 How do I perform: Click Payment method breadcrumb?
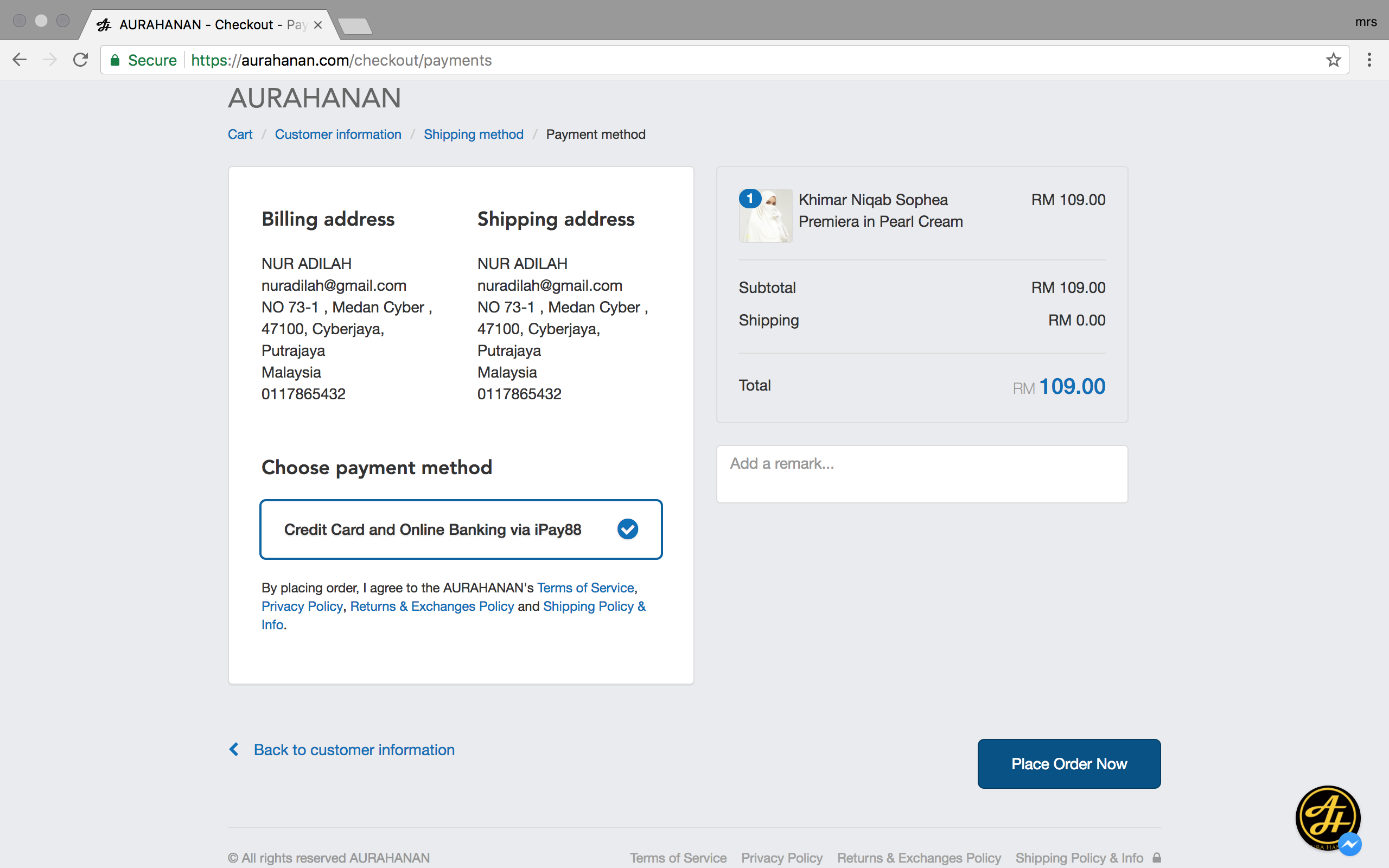tap(596, 135)
